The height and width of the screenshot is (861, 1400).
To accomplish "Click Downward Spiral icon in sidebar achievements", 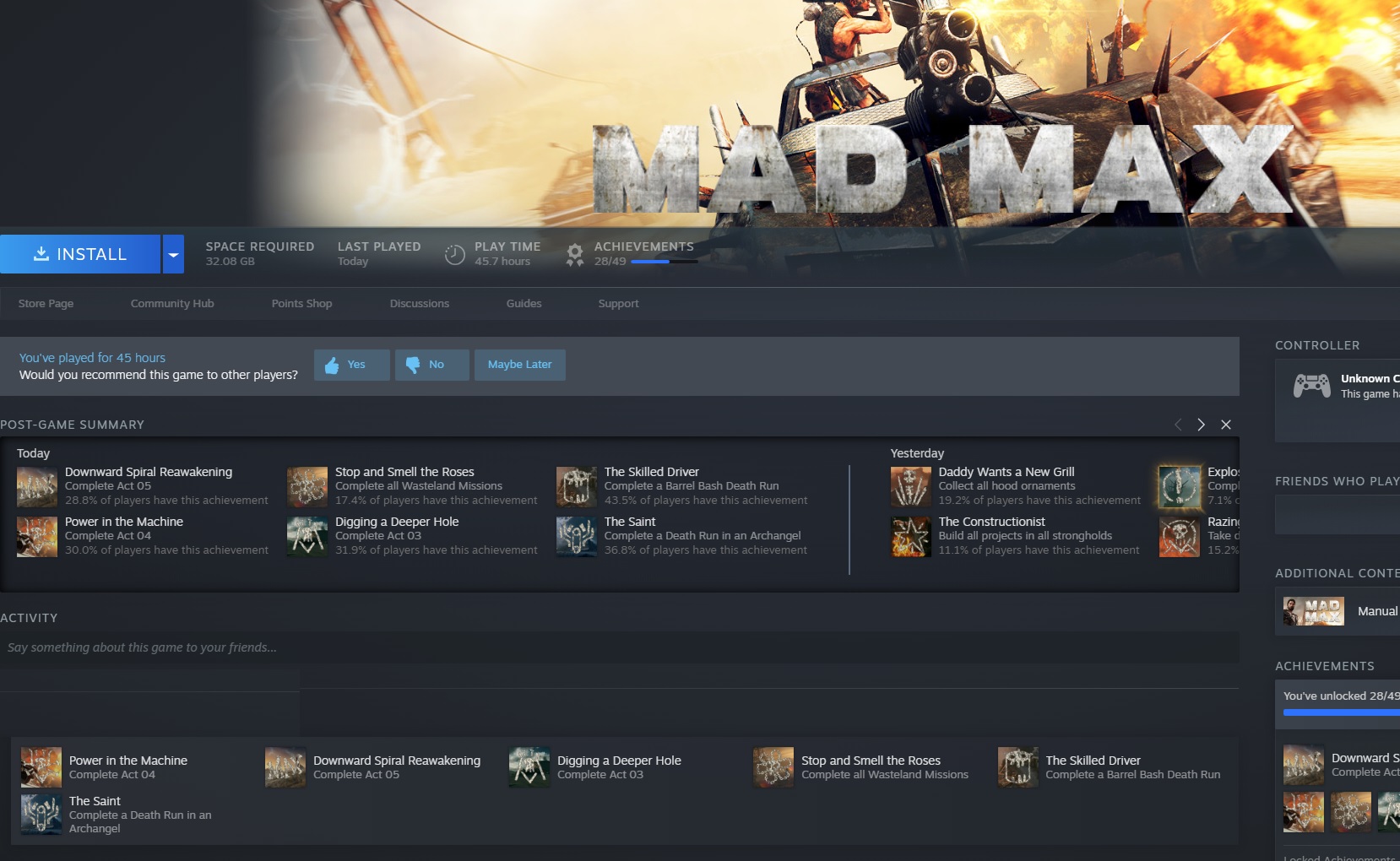I will coord(1304,765).
